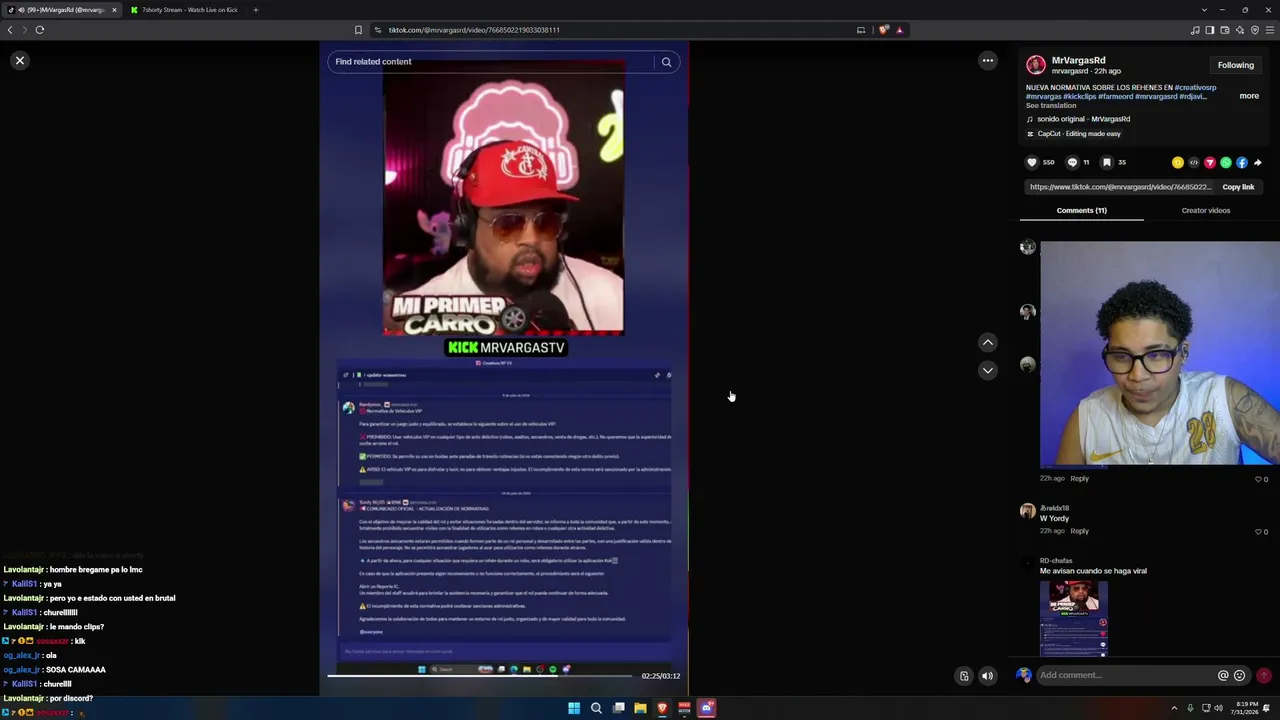Open File Explorer from the taskbar
Screen dimensions: 1280x720
[x=640, y=708]
